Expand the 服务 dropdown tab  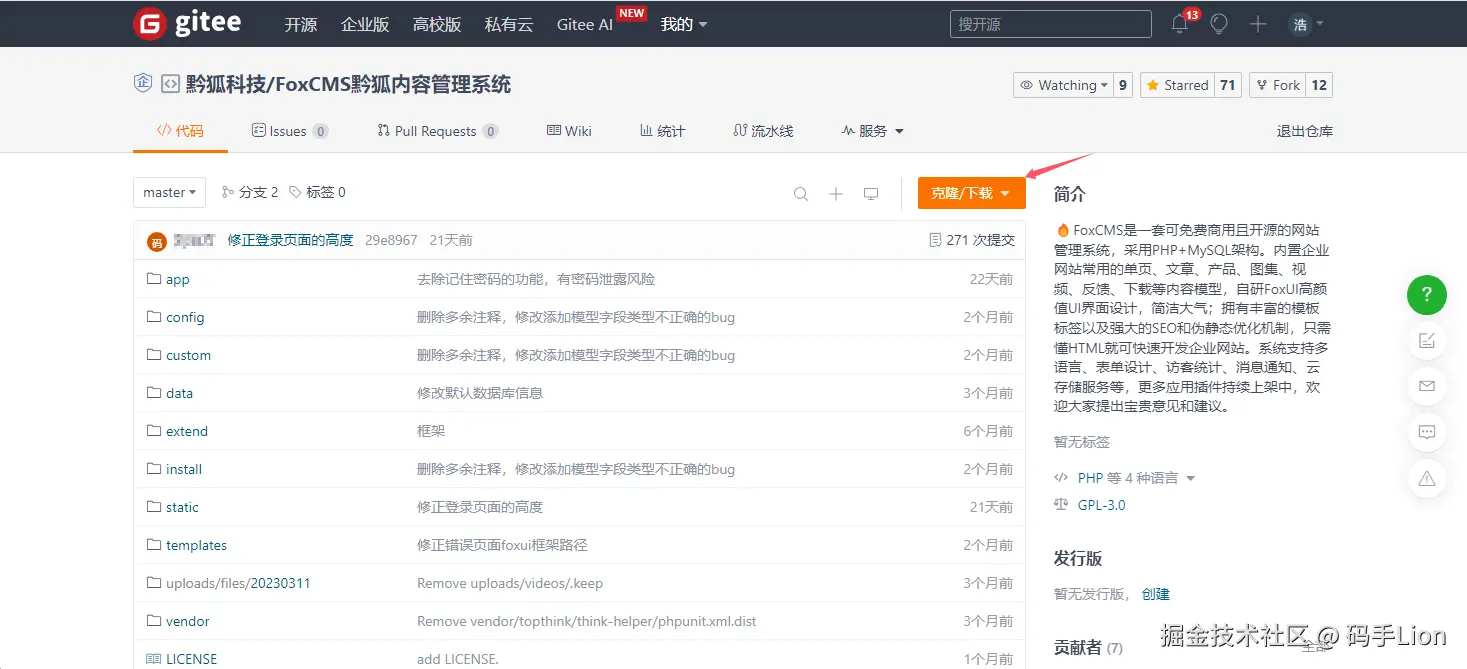(x=873, y=131)
